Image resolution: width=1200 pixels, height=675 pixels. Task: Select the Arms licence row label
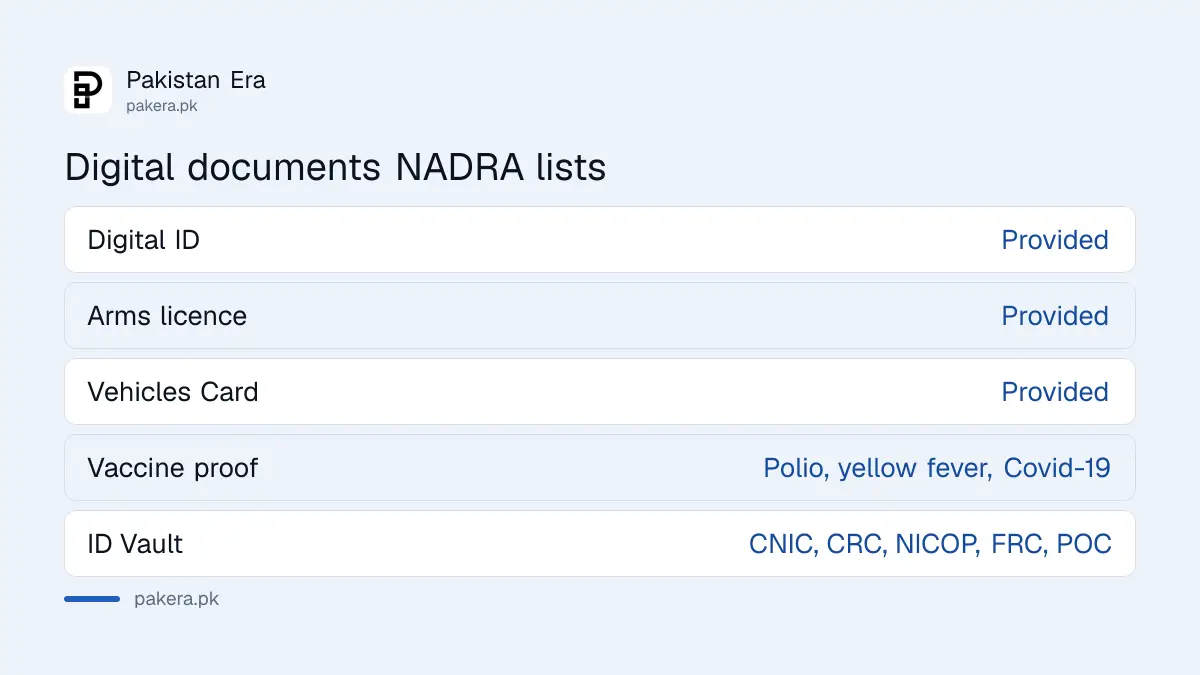pyautogui.click(x=167, y=316)
